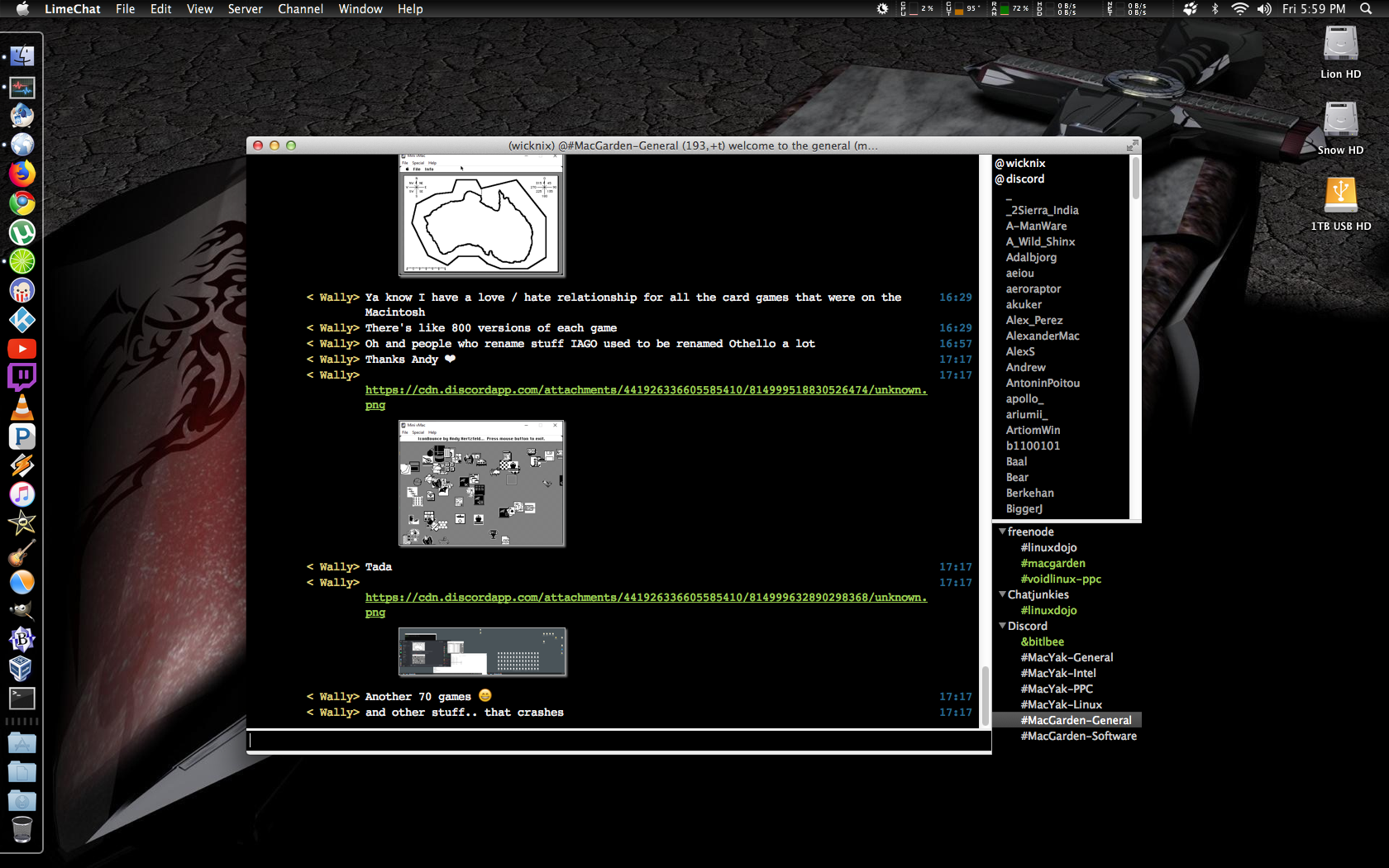Open the Edit menu
1389x868 pixels.
[x=160, y=9]
